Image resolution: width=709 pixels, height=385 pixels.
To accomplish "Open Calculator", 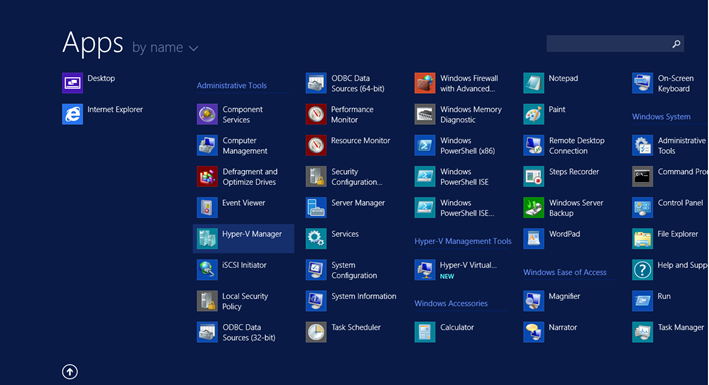I will pyautogui.click(x=444, y=333).
